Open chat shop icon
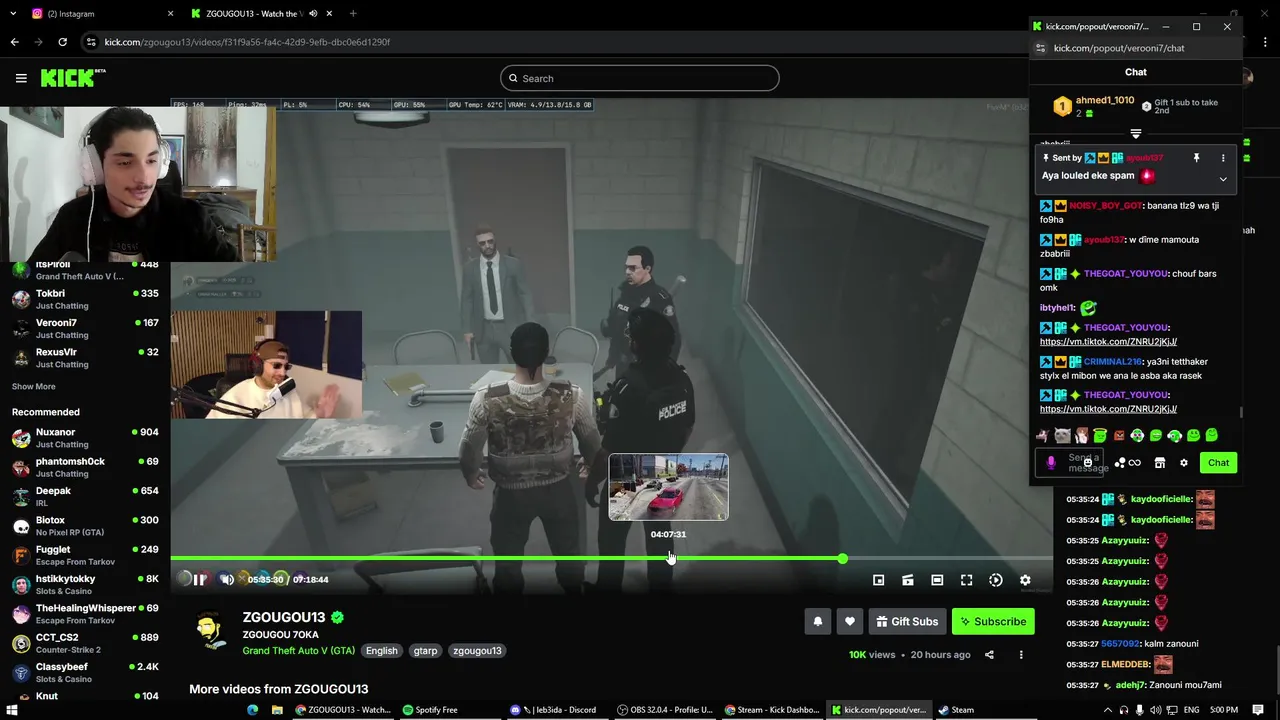Image resolution: width=1280 pixels, height=720 pixels. pos(1160,463)
